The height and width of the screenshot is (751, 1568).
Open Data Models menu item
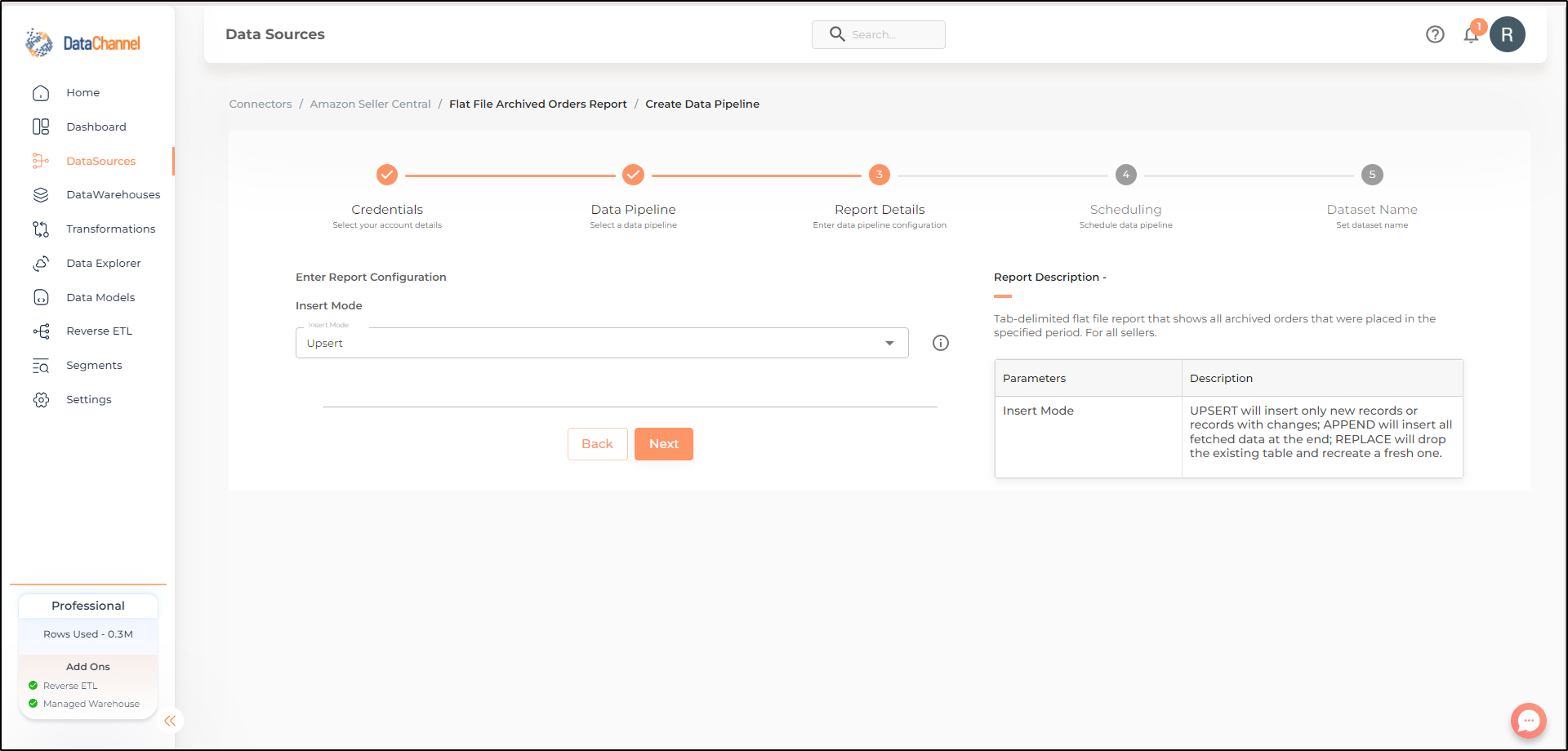[x=100, y=298]
